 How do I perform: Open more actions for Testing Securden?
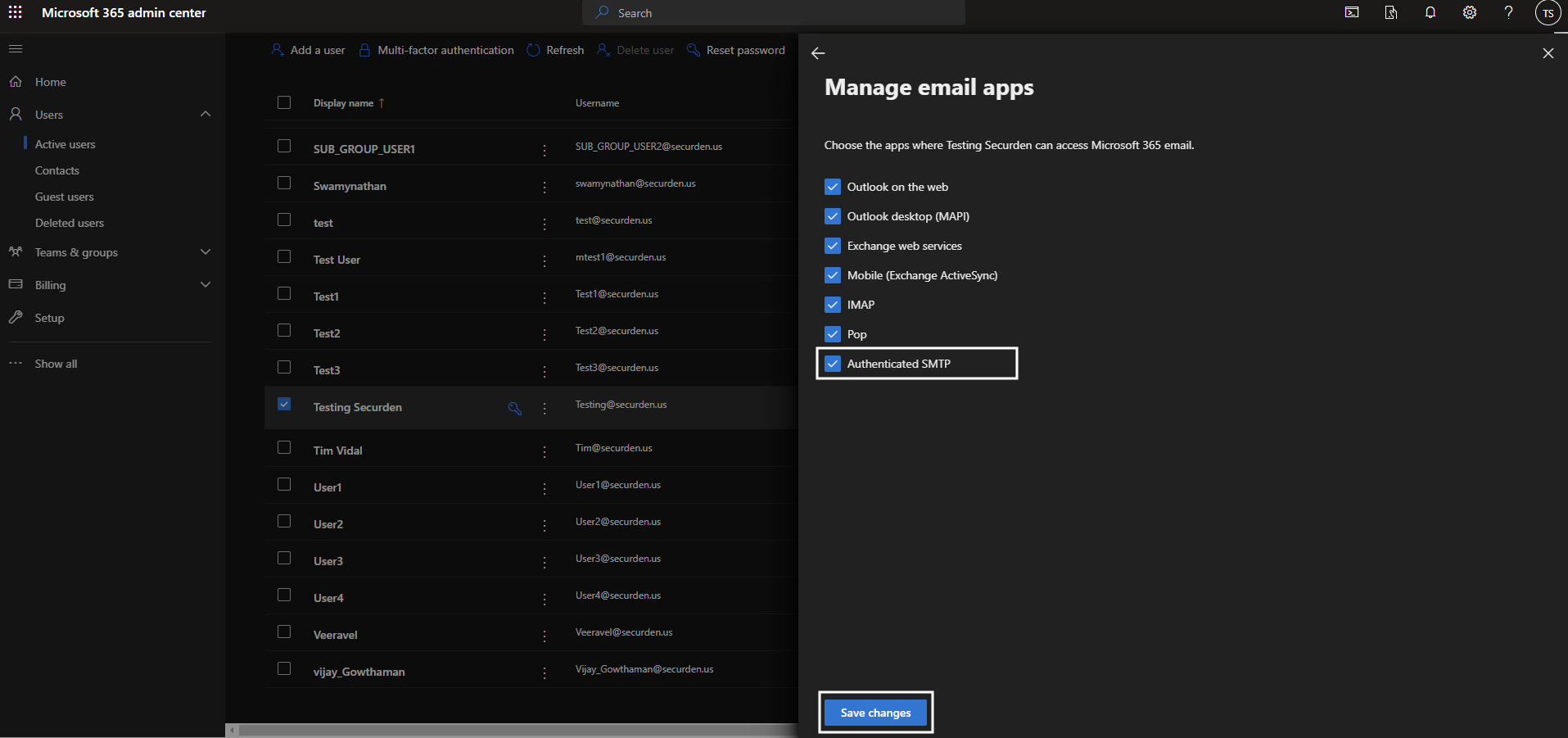(x=545, y=409)
